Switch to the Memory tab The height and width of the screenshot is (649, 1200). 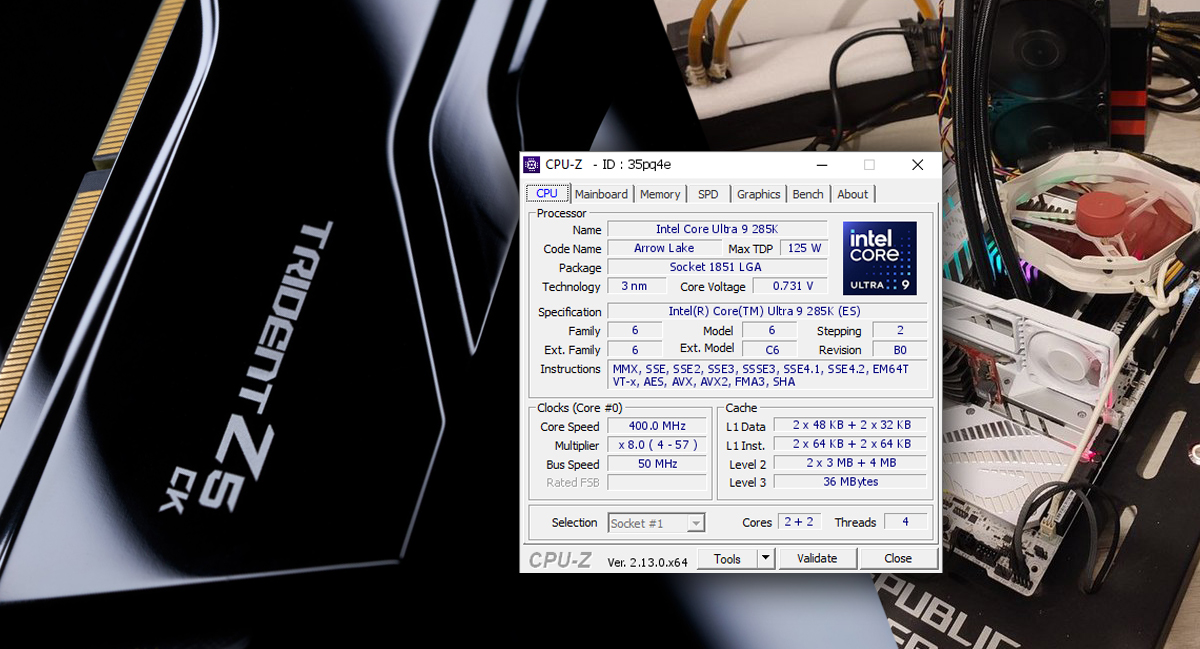pyautogui.click(x=660, y=194)
